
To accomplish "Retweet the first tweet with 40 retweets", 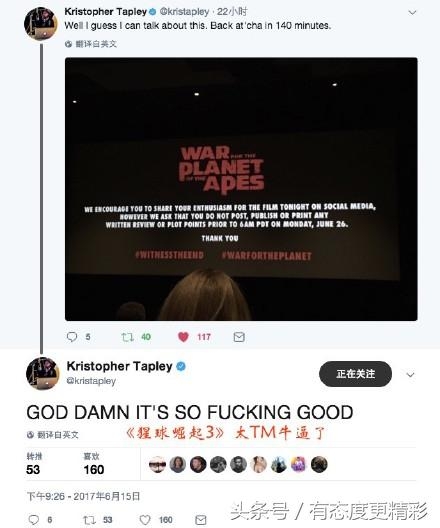I will [x=128, y=337].
